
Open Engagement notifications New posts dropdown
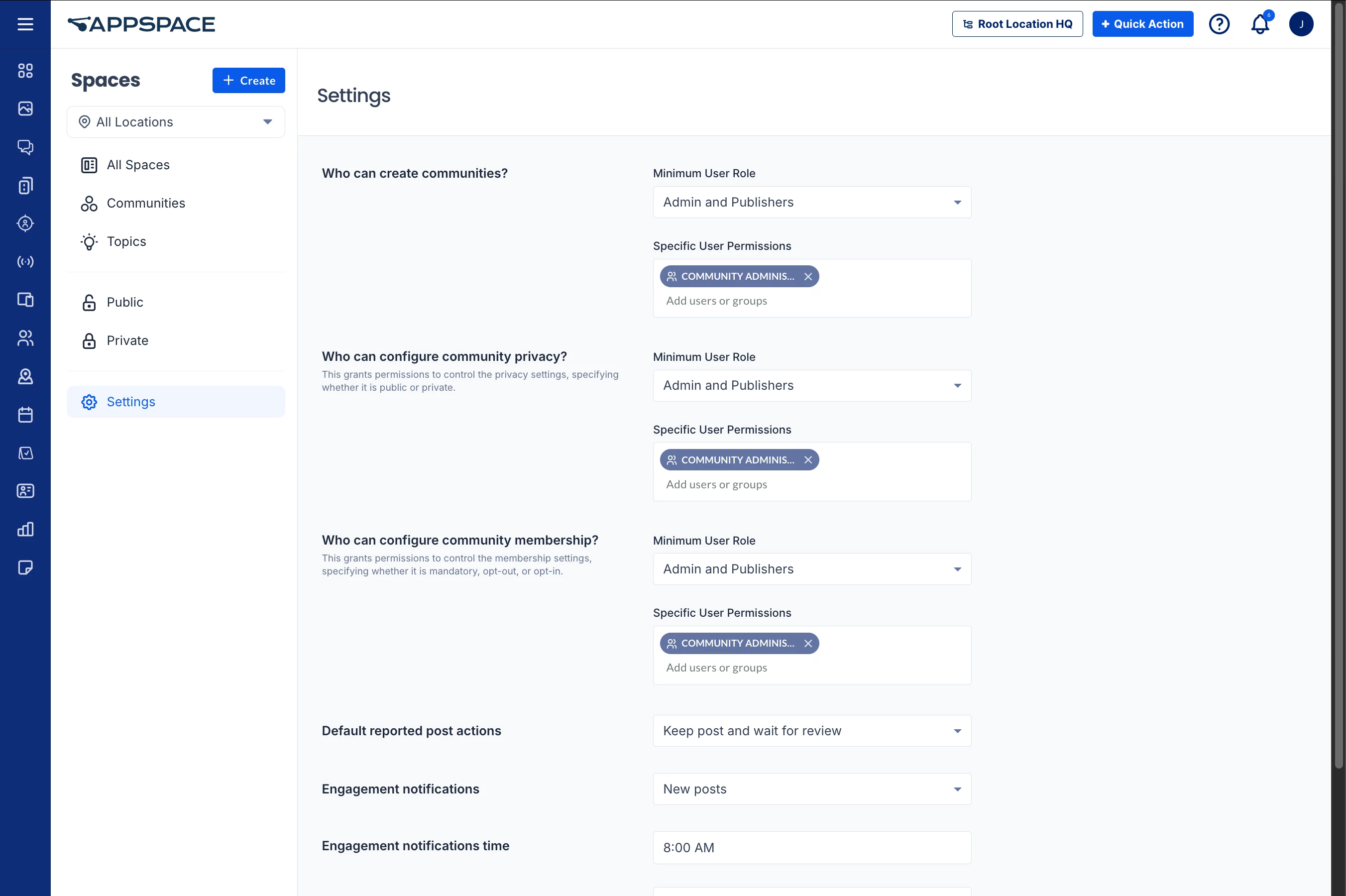(x=811, y=789)
